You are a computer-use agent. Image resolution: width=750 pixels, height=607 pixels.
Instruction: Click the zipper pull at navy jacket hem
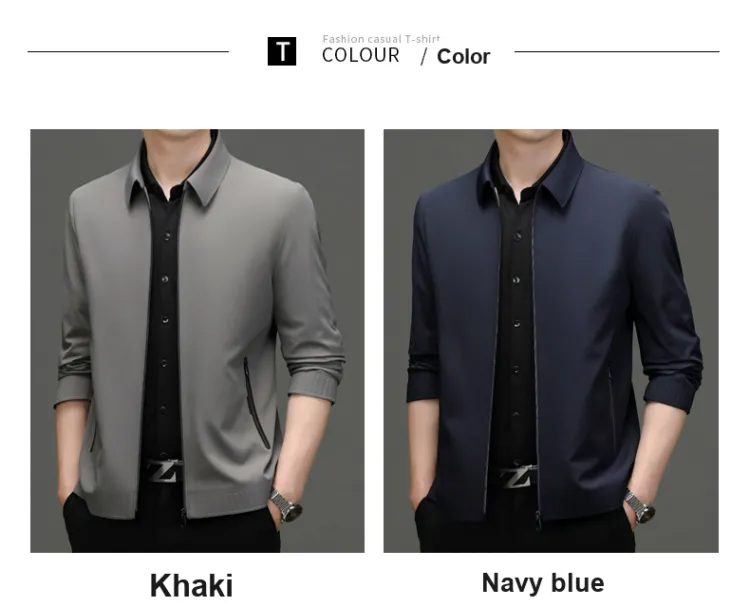[x=538, y=520]
